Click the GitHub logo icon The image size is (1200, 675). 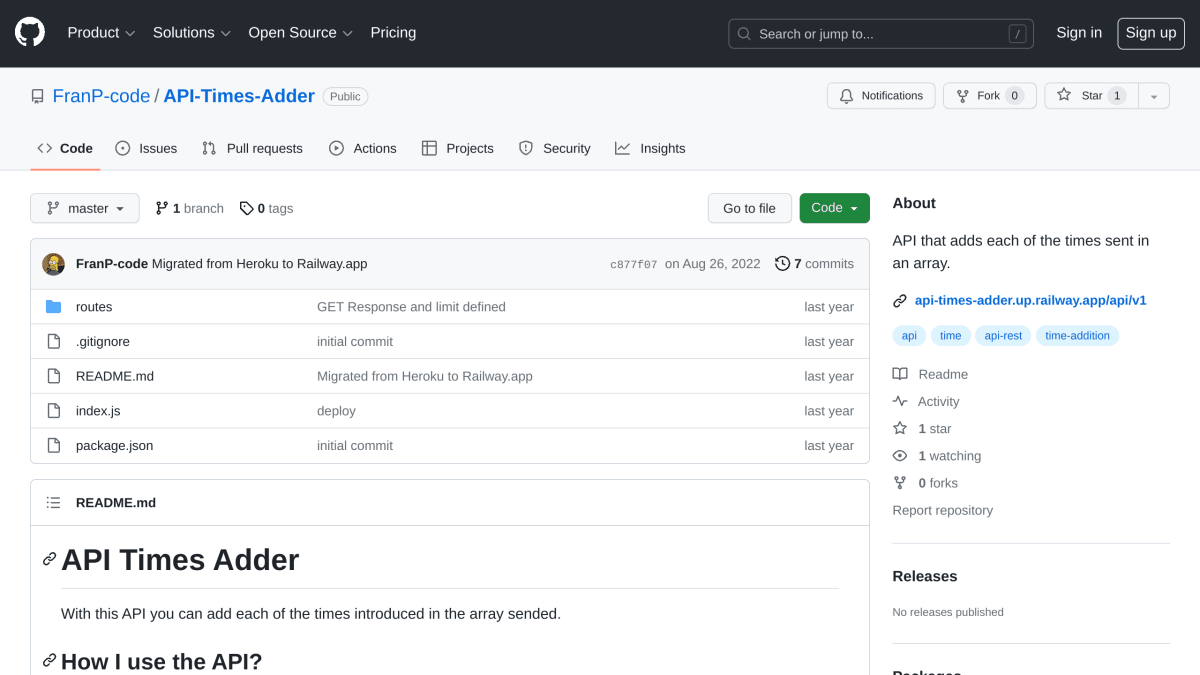30,33
